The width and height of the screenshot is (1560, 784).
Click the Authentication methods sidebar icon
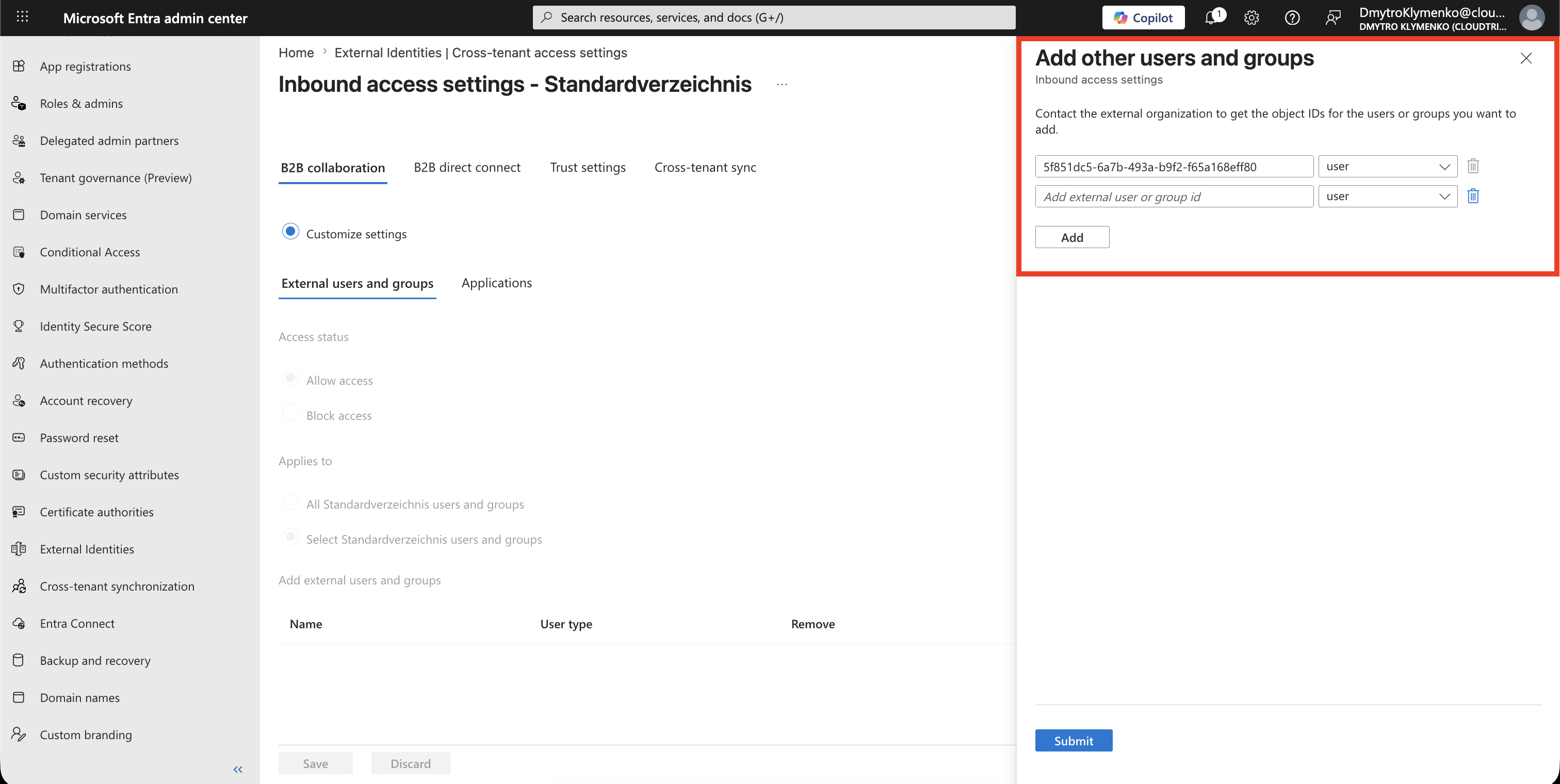click(19, 363)
